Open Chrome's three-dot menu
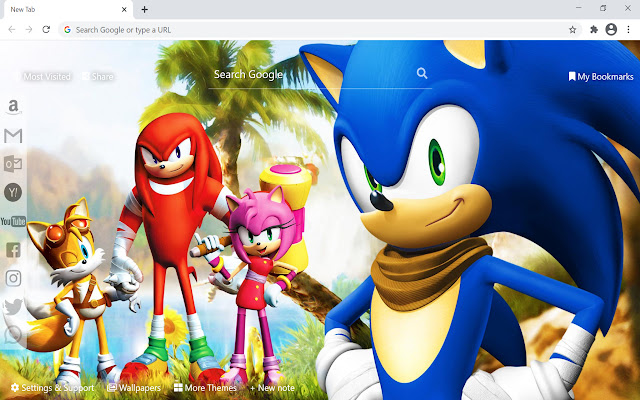Viewport: 640px width, 400px height. click(x=628, y=29)
